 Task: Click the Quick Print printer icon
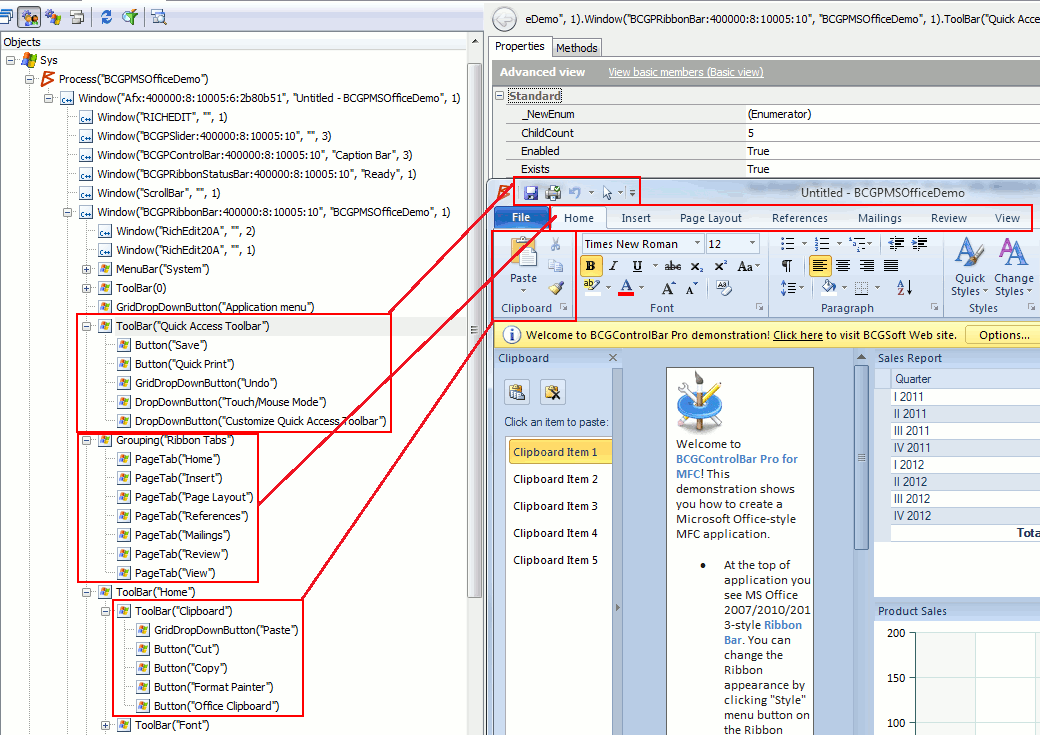click(552, 193)
